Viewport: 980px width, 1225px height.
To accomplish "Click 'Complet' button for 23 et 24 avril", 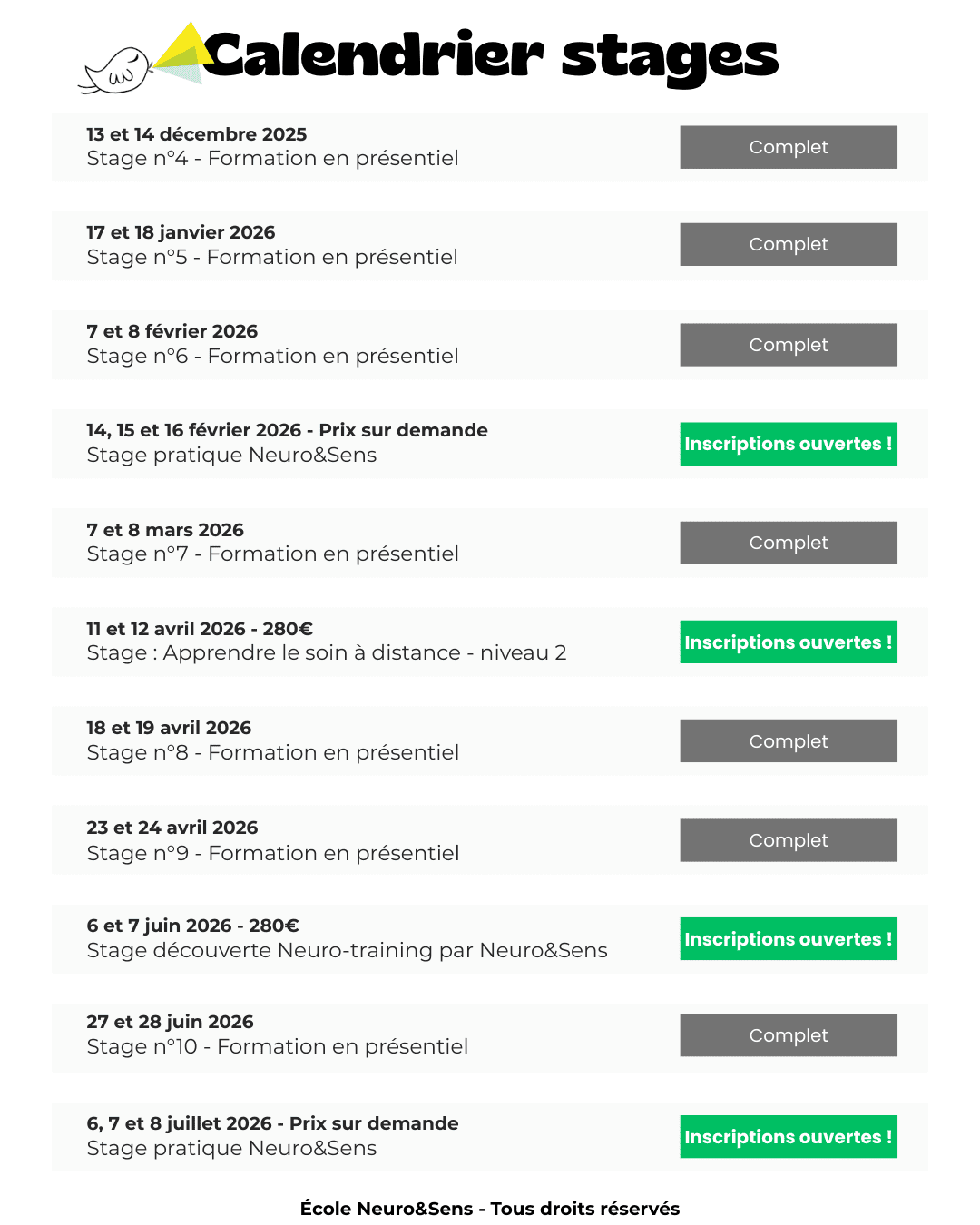I will point(788,840).
